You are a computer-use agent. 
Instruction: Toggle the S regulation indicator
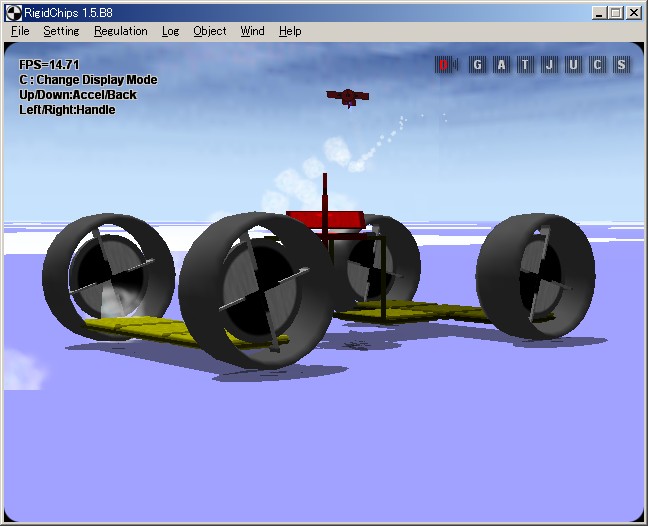tap(621, 65)
